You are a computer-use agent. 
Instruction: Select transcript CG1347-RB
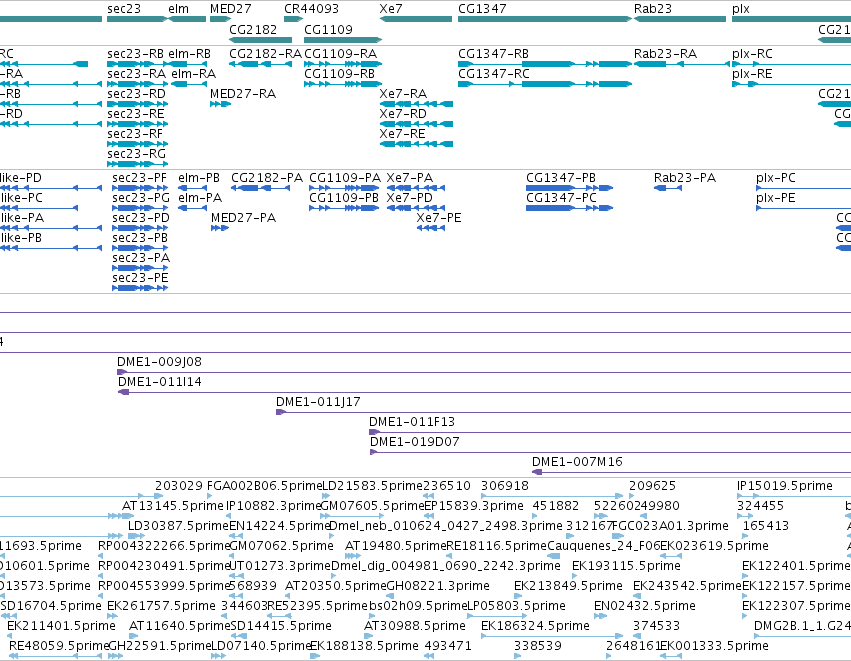pyautogui.click(x=545, y=64)
